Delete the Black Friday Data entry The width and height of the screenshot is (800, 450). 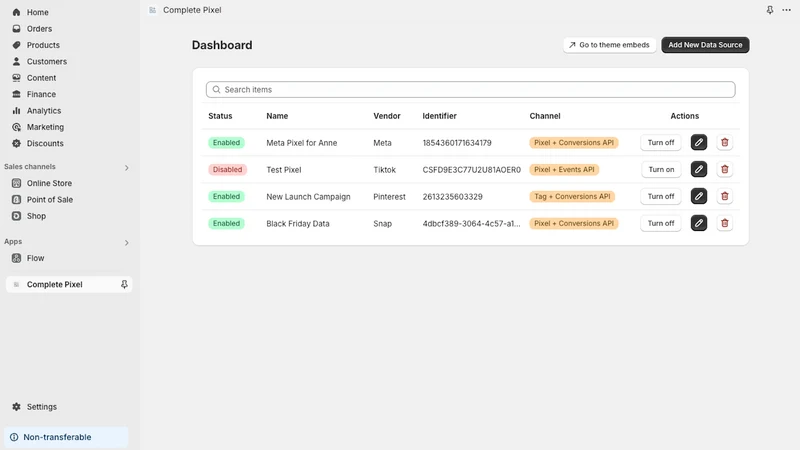coord(724,223)
